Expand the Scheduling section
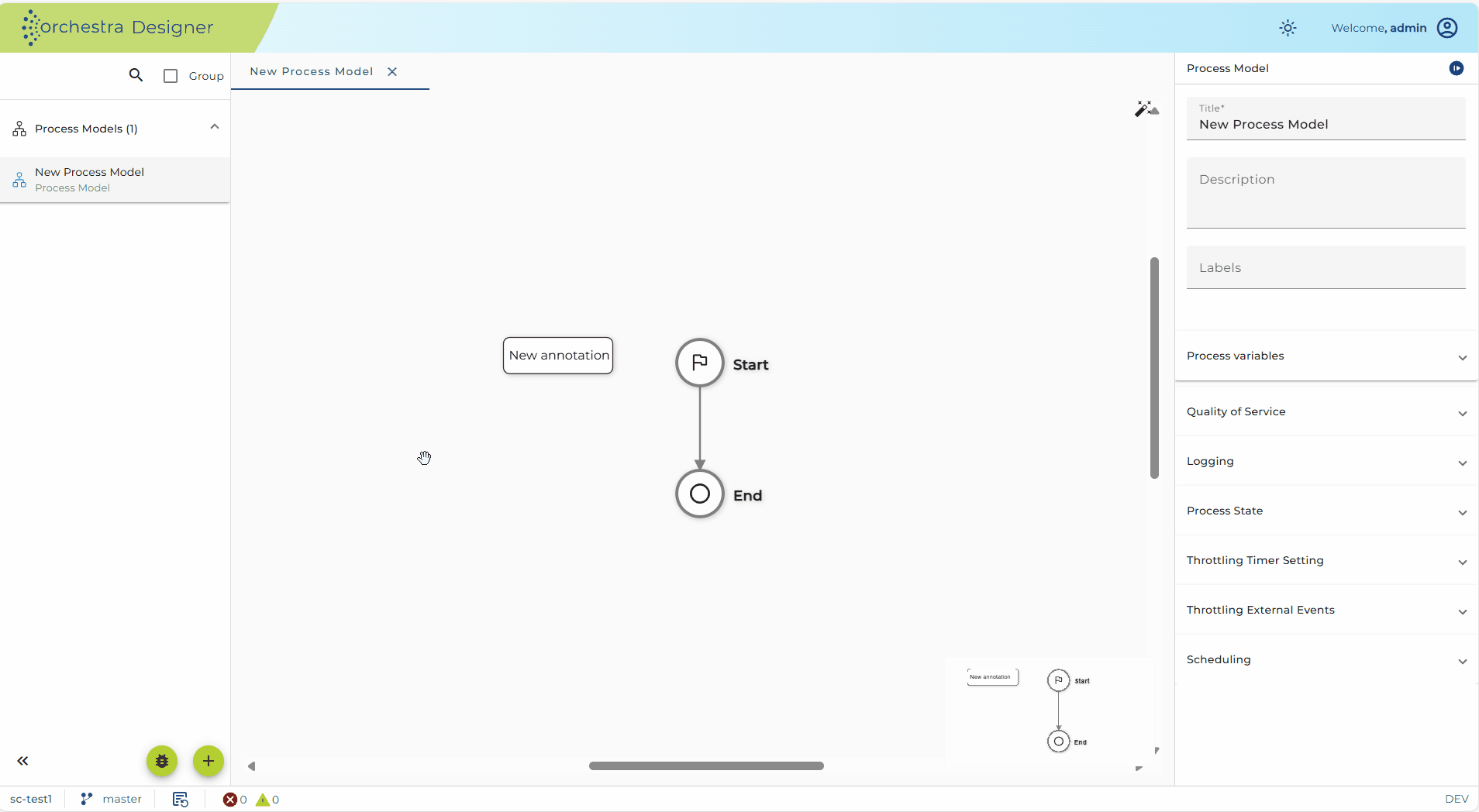Viewport: 1479px width, 812px height. (1326, 659)
